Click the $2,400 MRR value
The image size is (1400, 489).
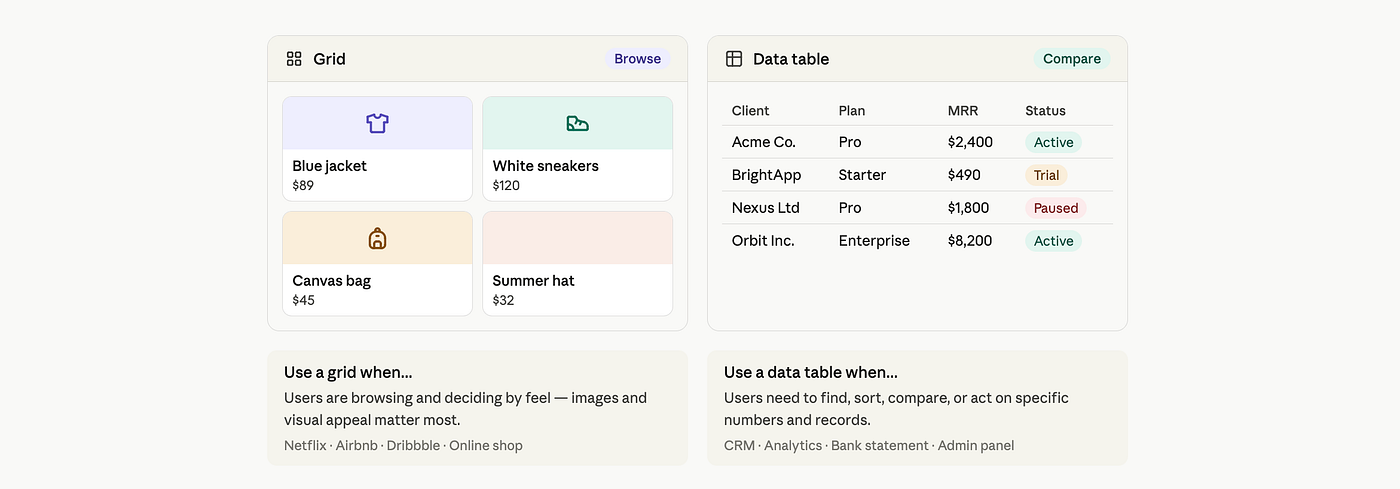point(970,142)
